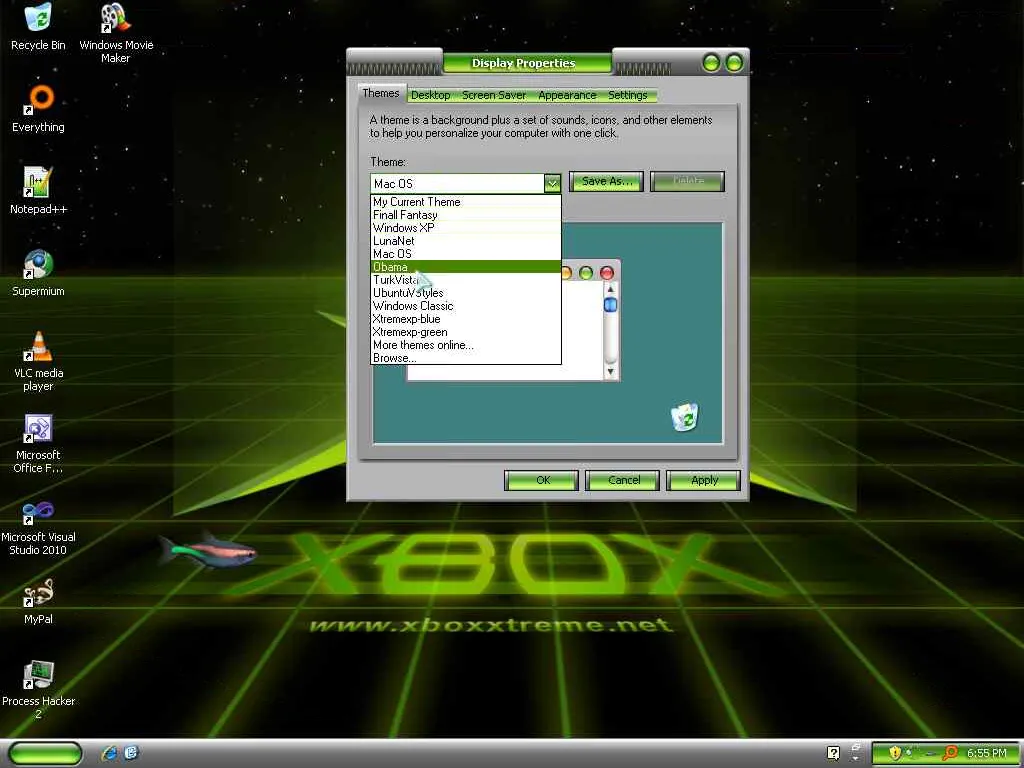Click preview window scrollbar up arrow
The height and width of the screenshot is (768, 1024).
(x=611, y=289)
